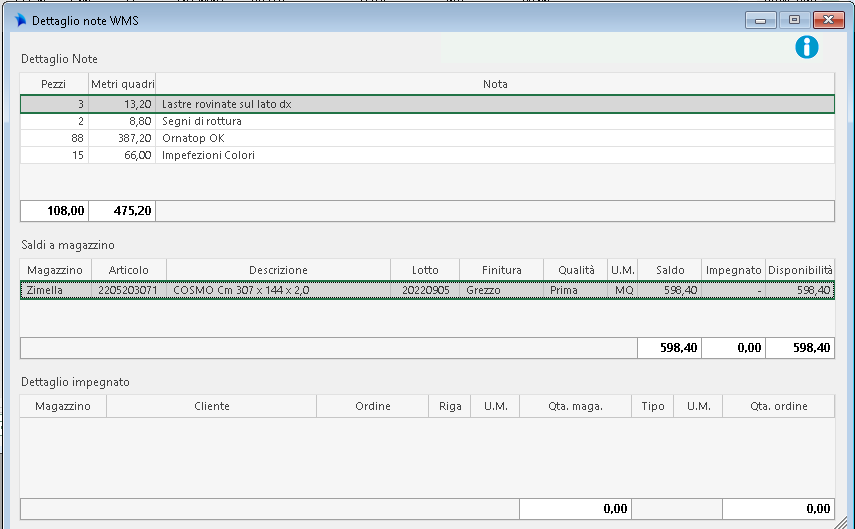Viewport: 855px width, 529px height.
Task: Click the Magazzino header in Saldi table
Action: (x=55, y=270)
